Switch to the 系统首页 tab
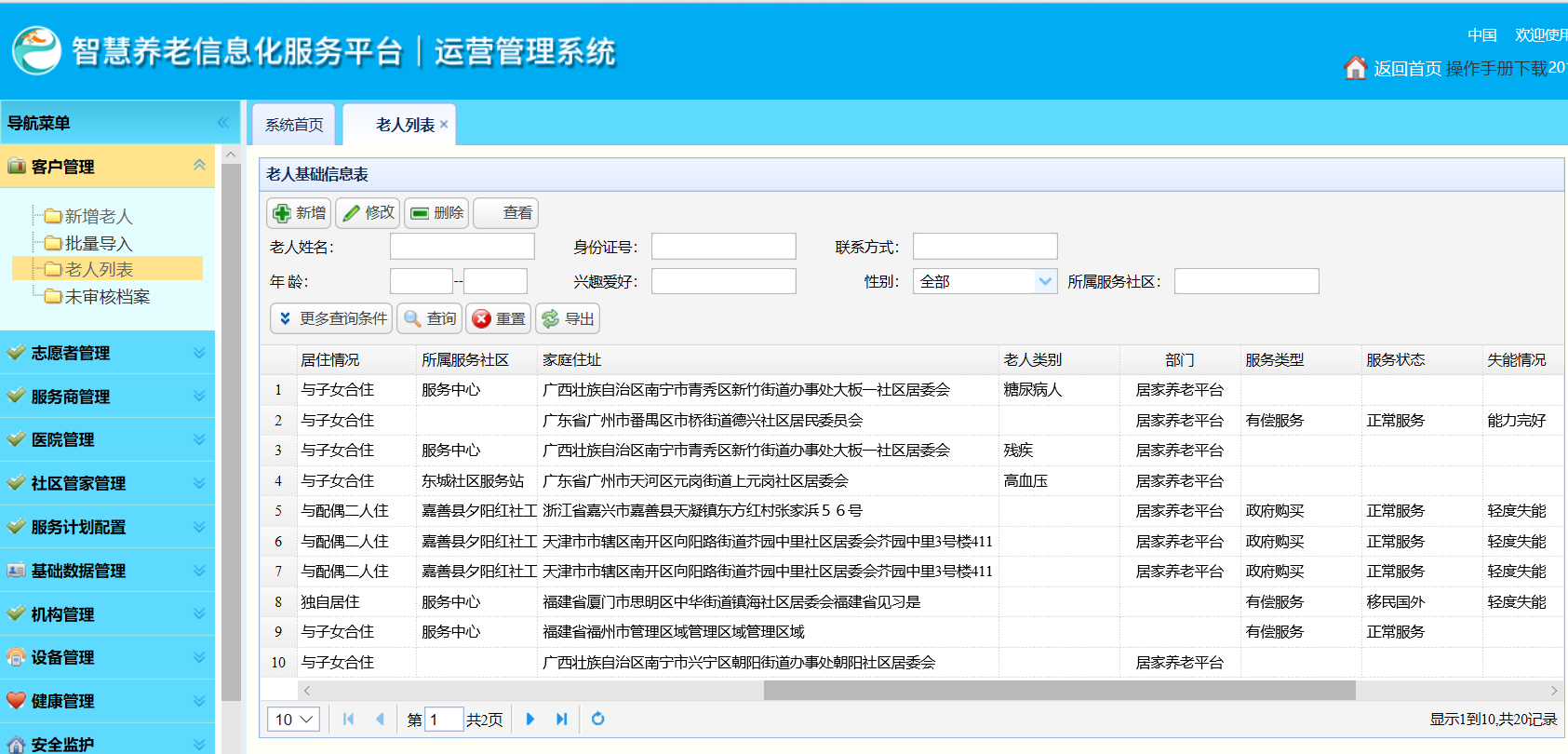 (x=294, y=125)
